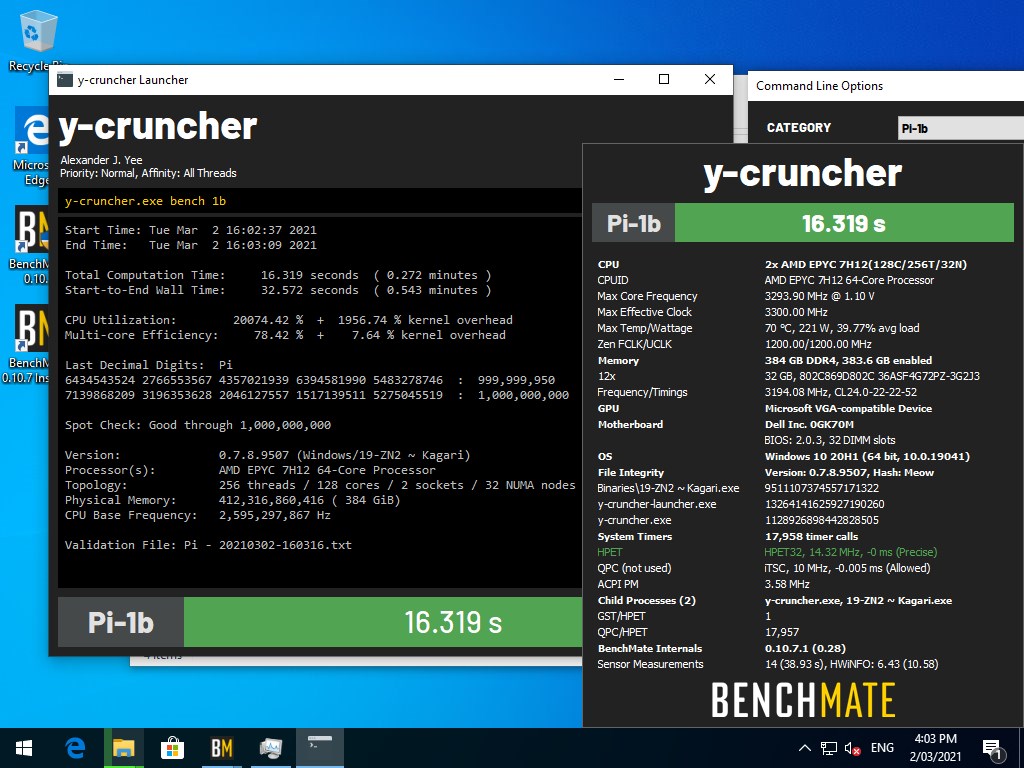Click File Integrity 'Version: 0.7.8.9507, Hash: Meow'
1024x768 pixels.
[x=849, y=472]
